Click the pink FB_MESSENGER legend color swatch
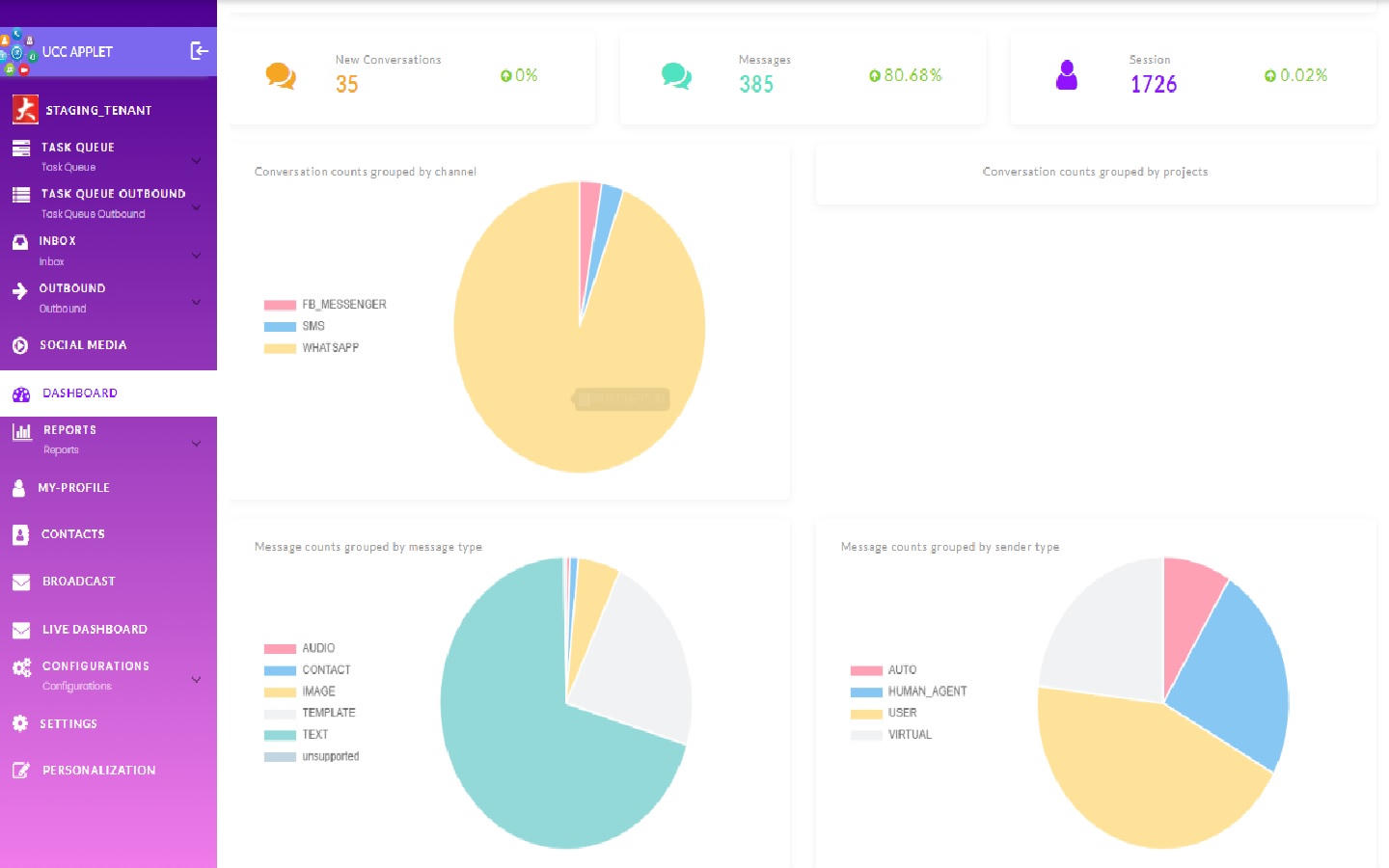This screenshot has height=868, width=1389. click(x=280, y=305)
